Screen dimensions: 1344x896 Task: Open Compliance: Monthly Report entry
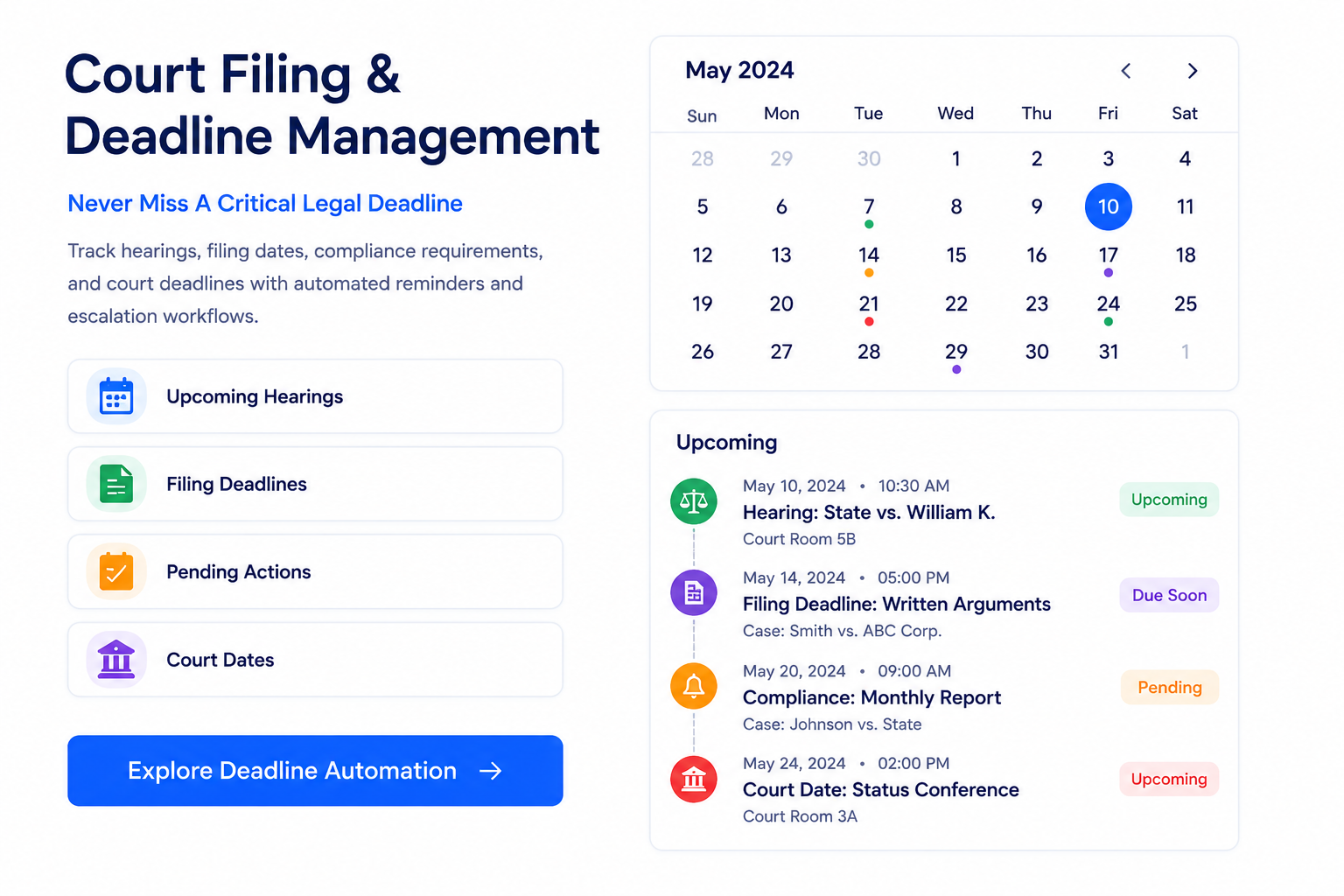pos(871,697)
